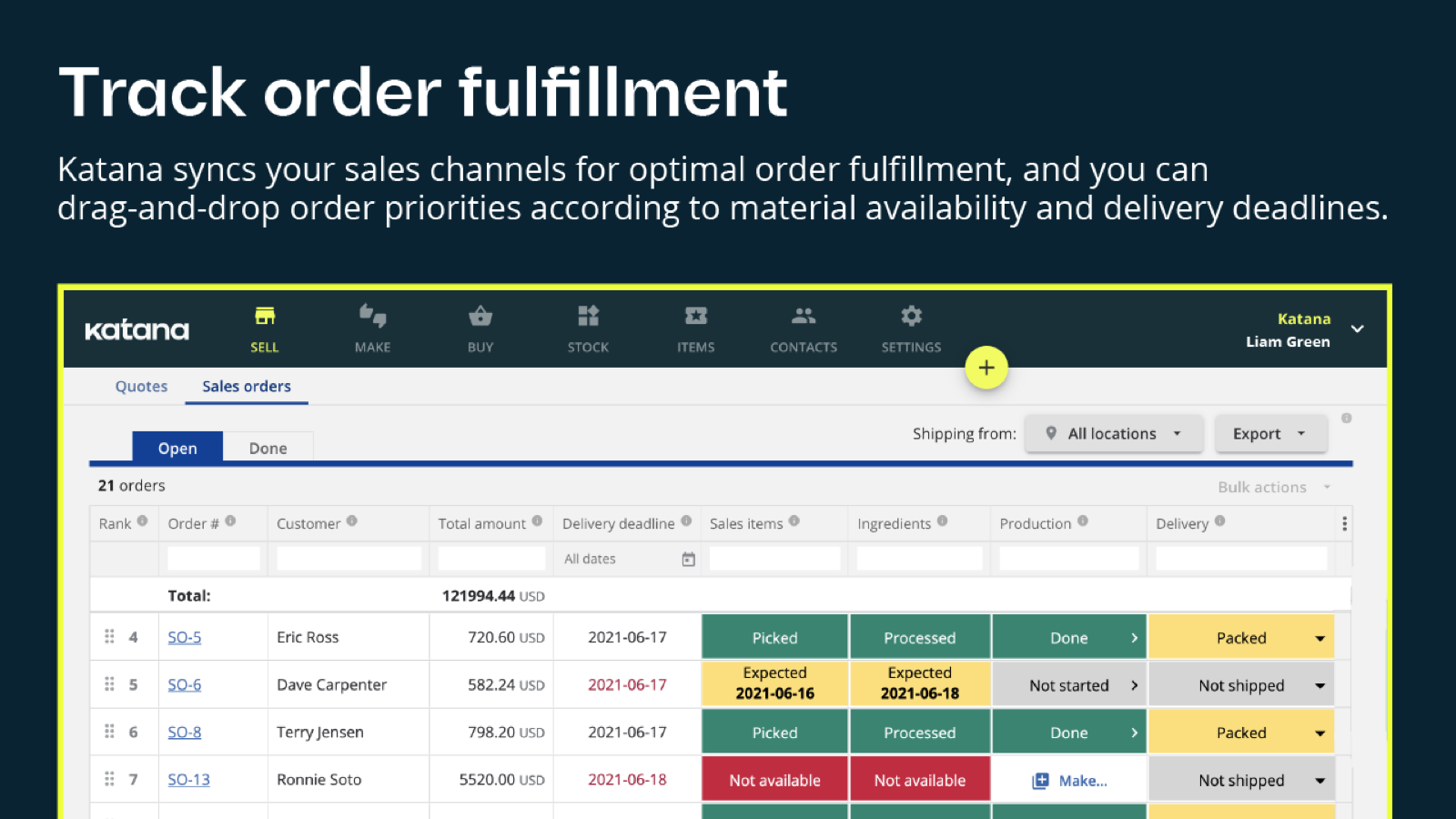Open the Stock inventory icon
Image resolution: width=1456 pixels, height=819 pixels.
(x=588, y=317)
